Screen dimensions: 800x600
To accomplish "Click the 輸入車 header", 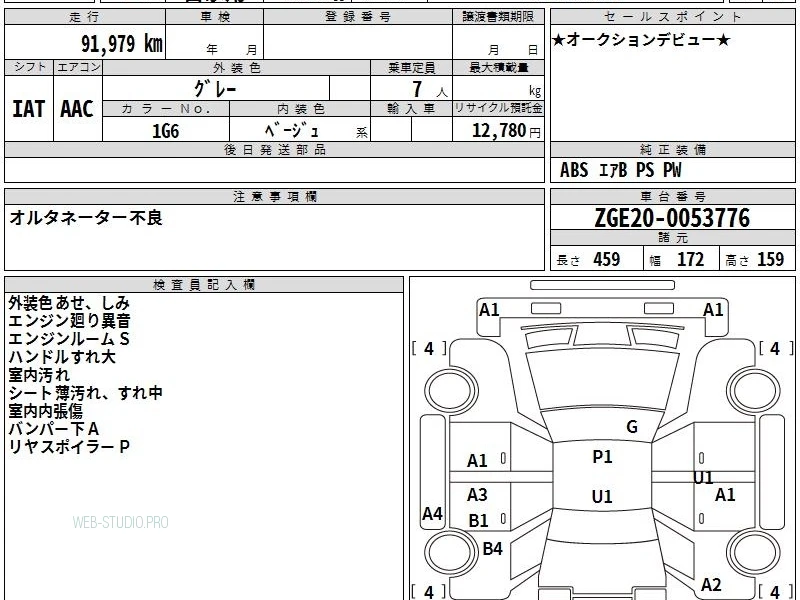I will click(x=411, y=109).
